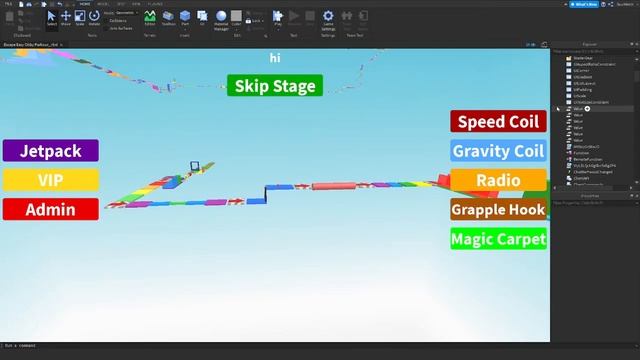Select UIAspectRatioConstraint in Explorer
The width and height of the screenshot is (640, 360).
coord(594,64)
